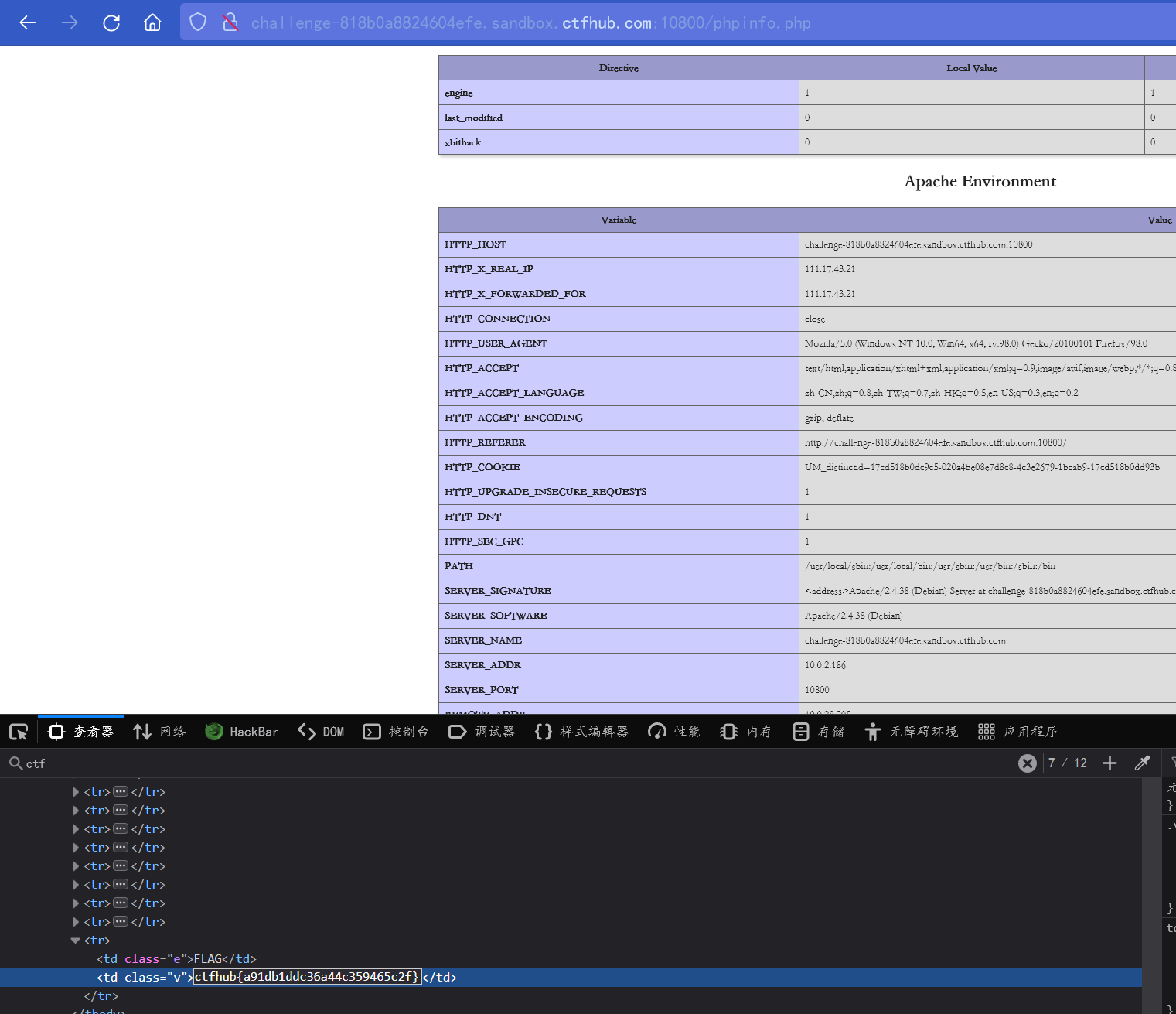Open the tracking protection shield icon
The width and height of the screenshot is (1176, 1014).
click(198, 22)
